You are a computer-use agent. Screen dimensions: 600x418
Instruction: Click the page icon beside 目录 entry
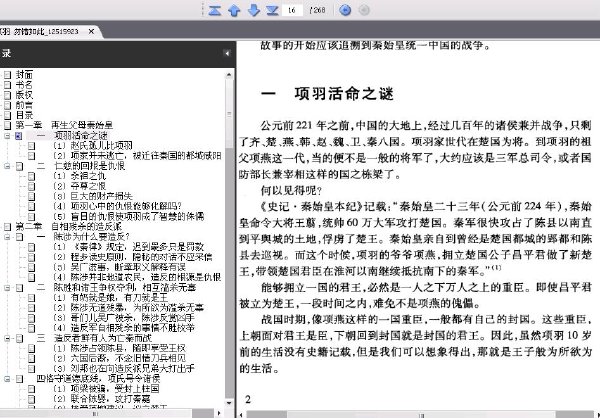8,115
